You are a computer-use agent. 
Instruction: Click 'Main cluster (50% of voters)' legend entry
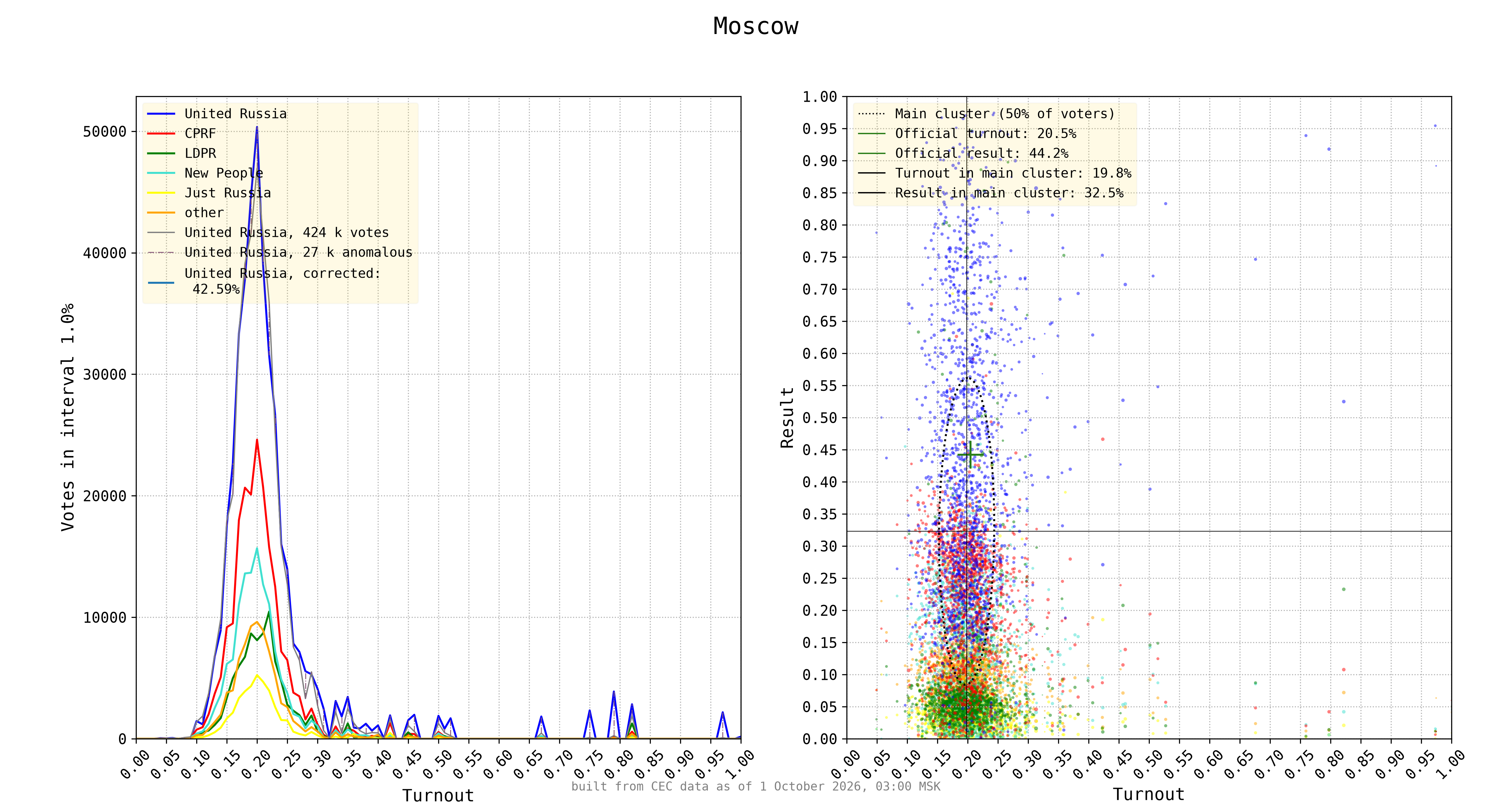(1004, 114)
